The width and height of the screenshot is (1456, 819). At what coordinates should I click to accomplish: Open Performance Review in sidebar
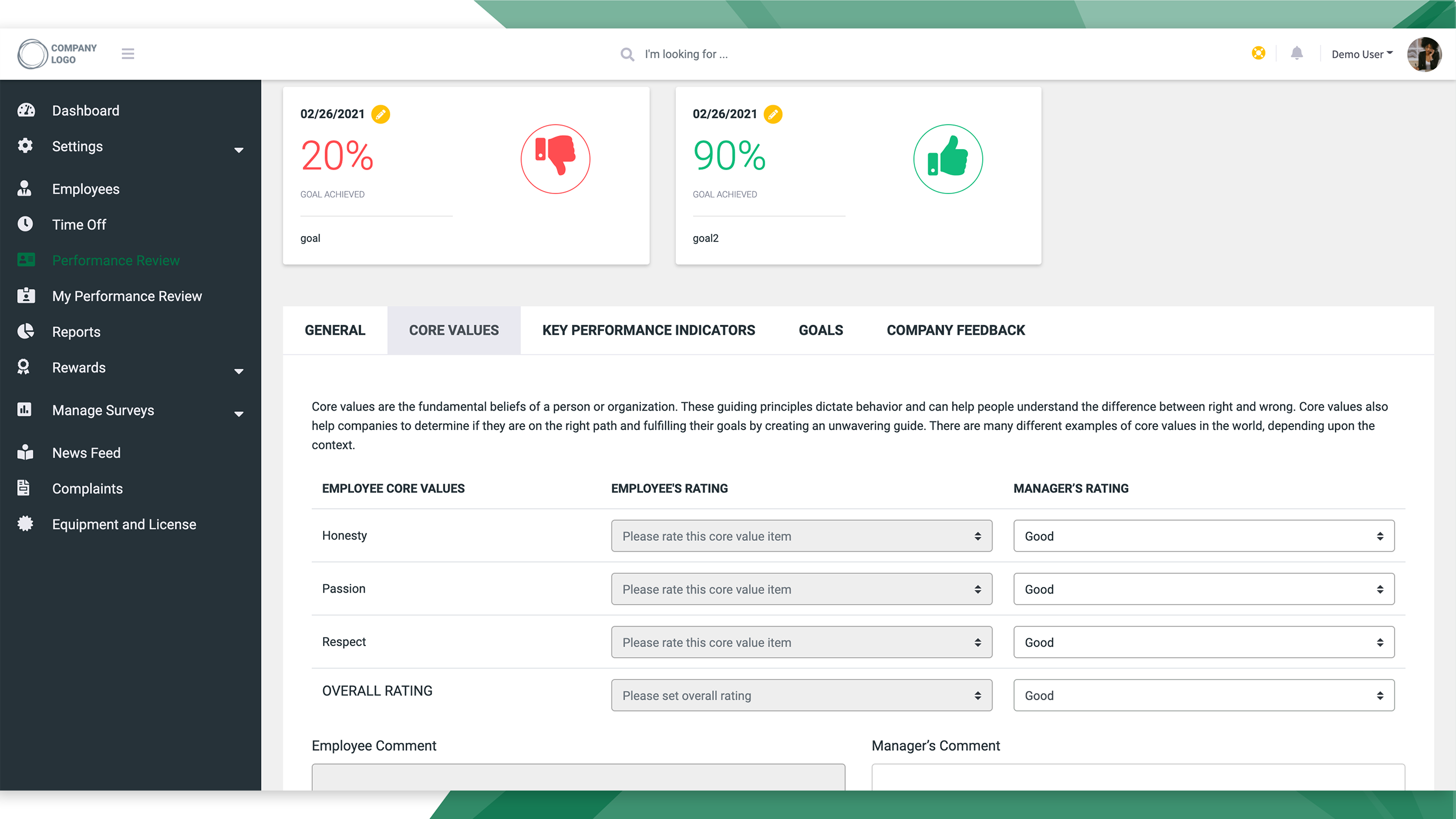pos(116,260)
